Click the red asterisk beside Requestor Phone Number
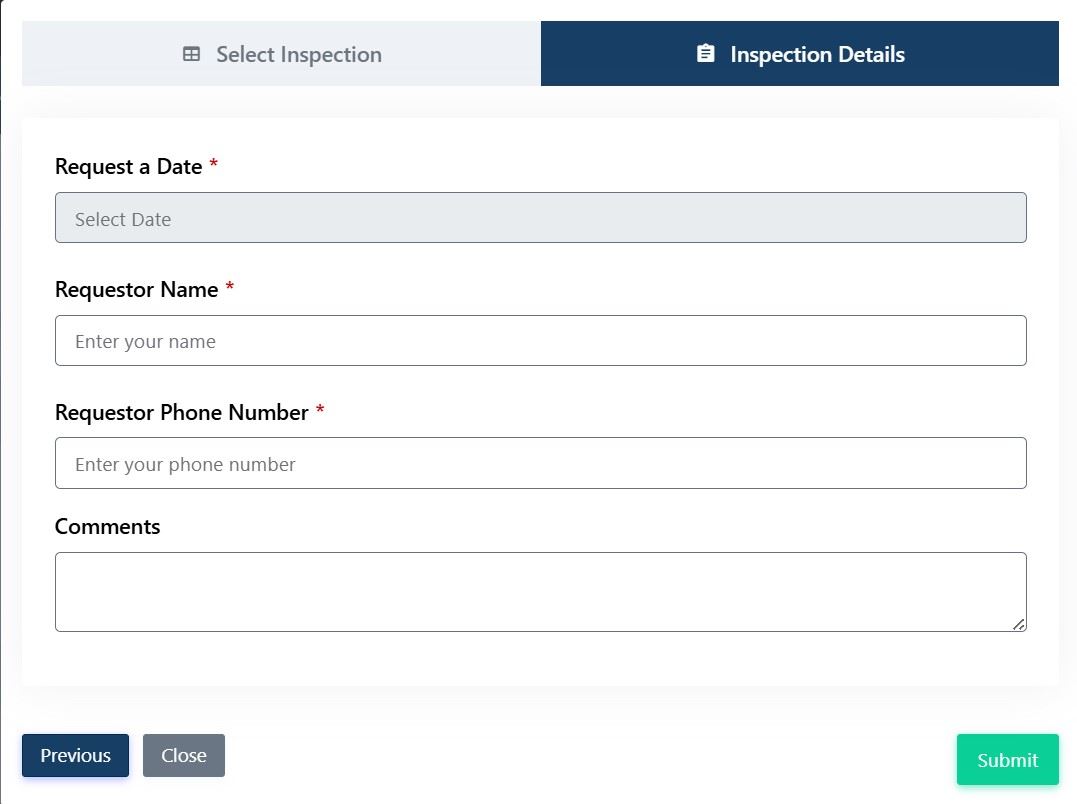The image size is (1077, 804). point(320,412)
